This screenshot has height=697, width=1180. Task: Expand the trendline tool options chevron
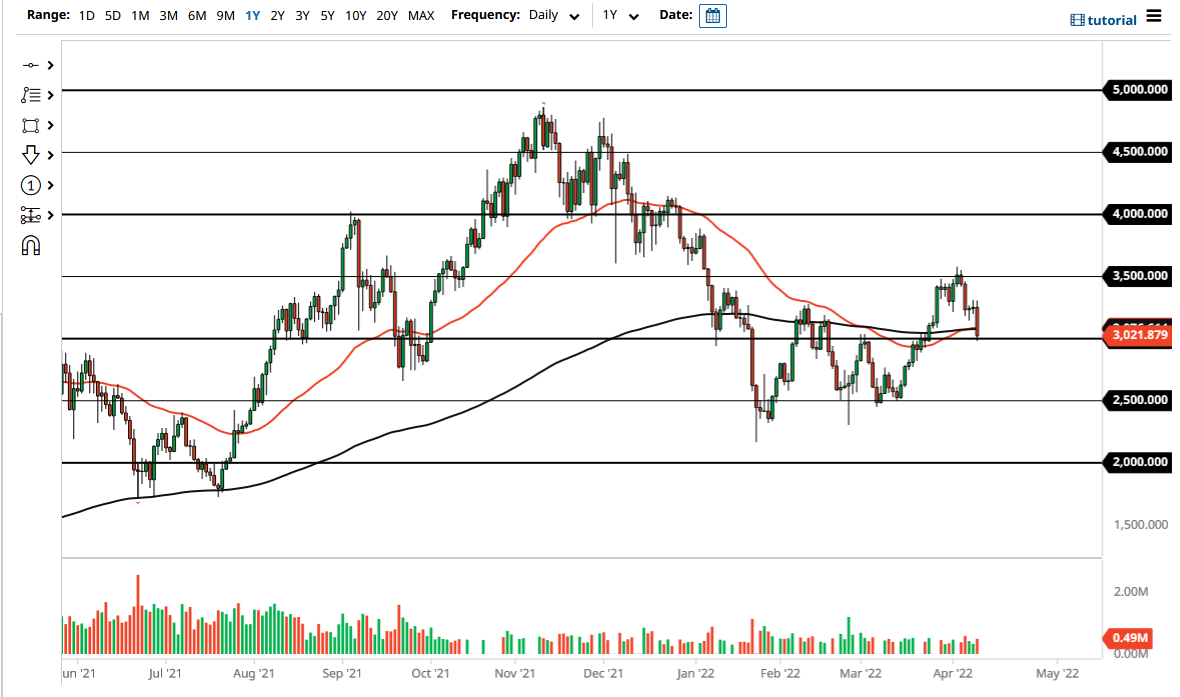(x=48, y=65)
